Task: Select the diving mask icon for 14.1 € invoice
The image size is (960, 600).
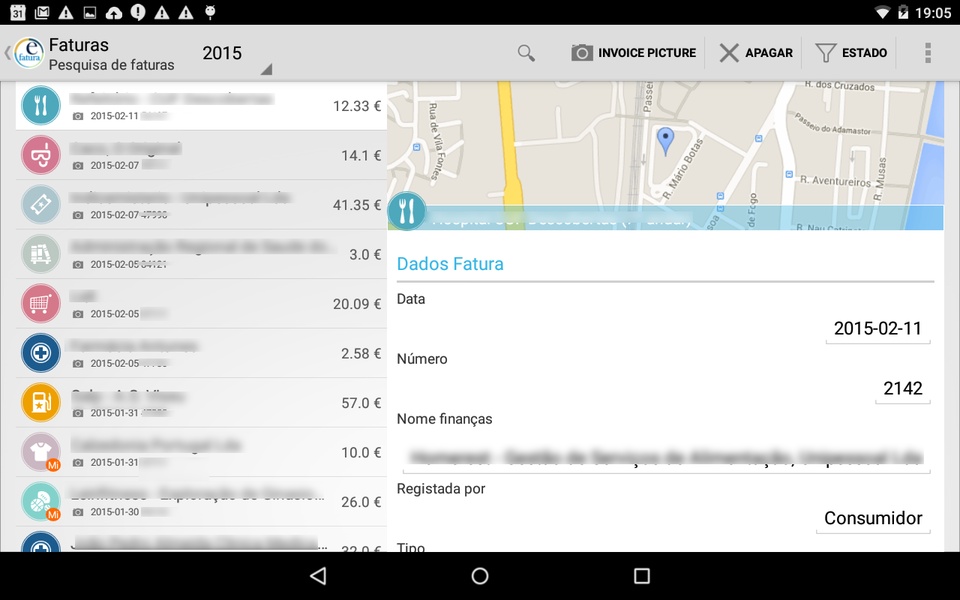Action: pos(41,155)
